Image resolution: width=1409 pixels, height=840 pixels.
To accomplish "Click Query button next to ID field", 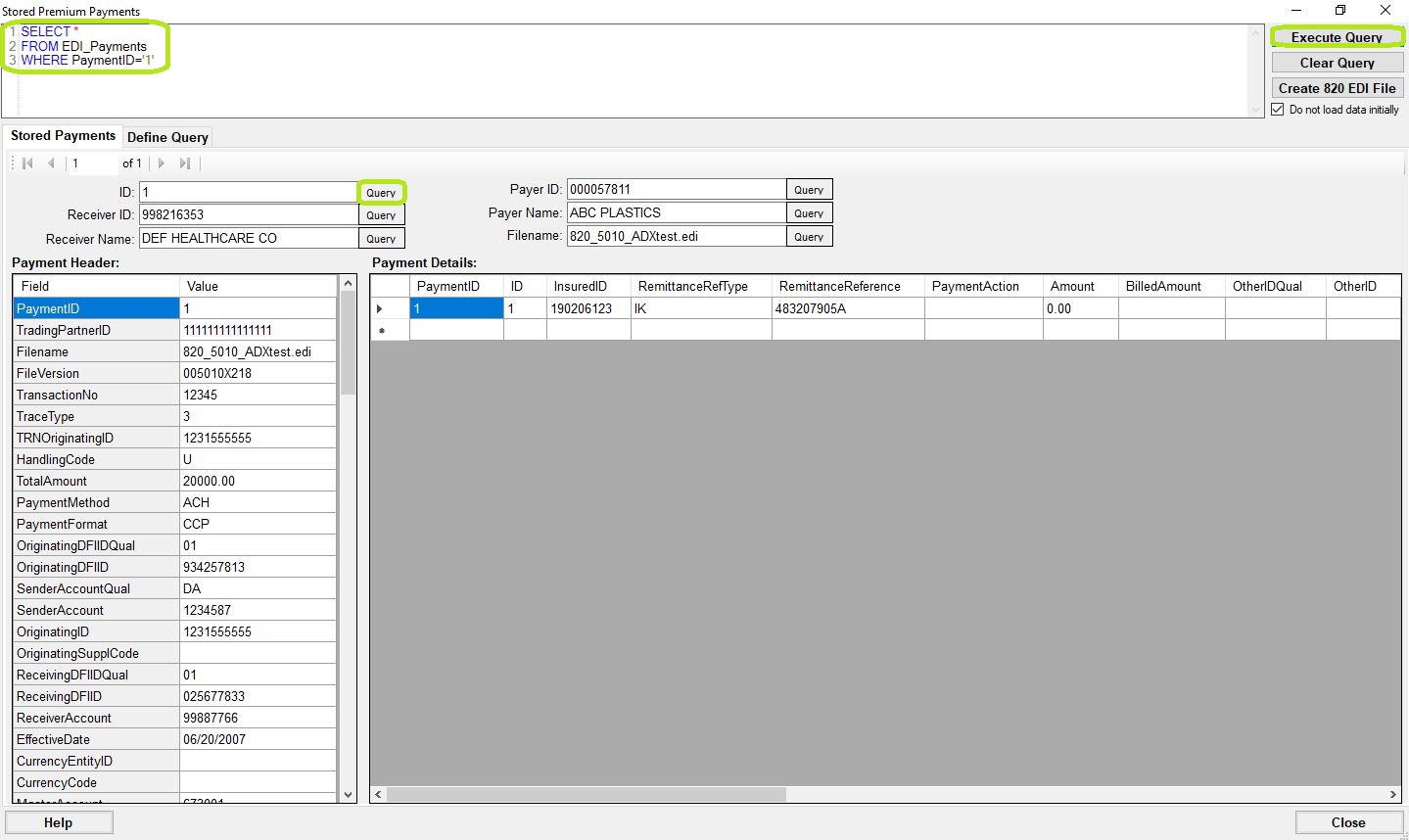I will coord(381,192).
